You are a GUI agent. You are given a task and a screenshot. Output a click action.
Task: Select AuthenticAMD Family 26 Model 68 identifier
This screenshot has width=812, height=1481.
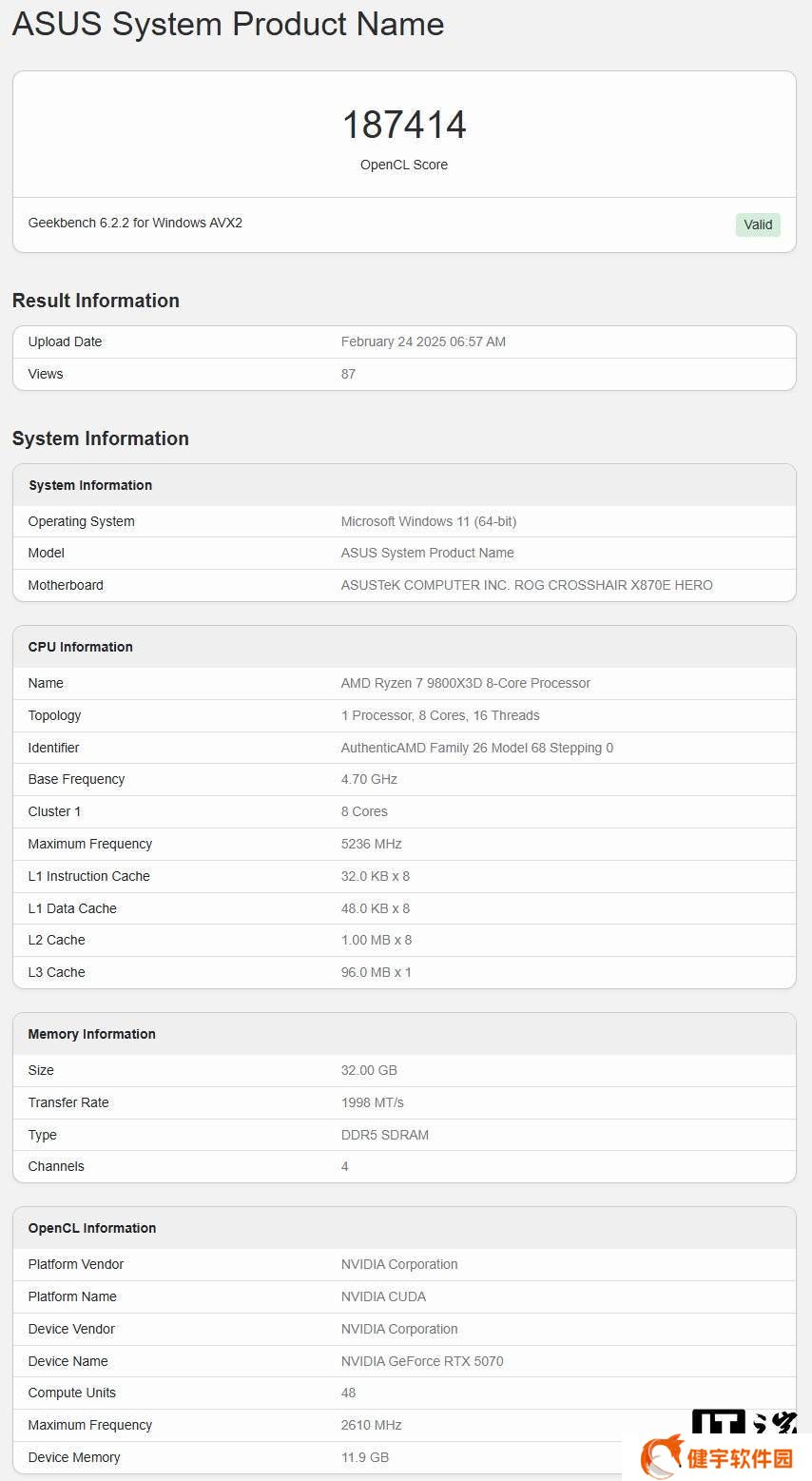point(477,748)
